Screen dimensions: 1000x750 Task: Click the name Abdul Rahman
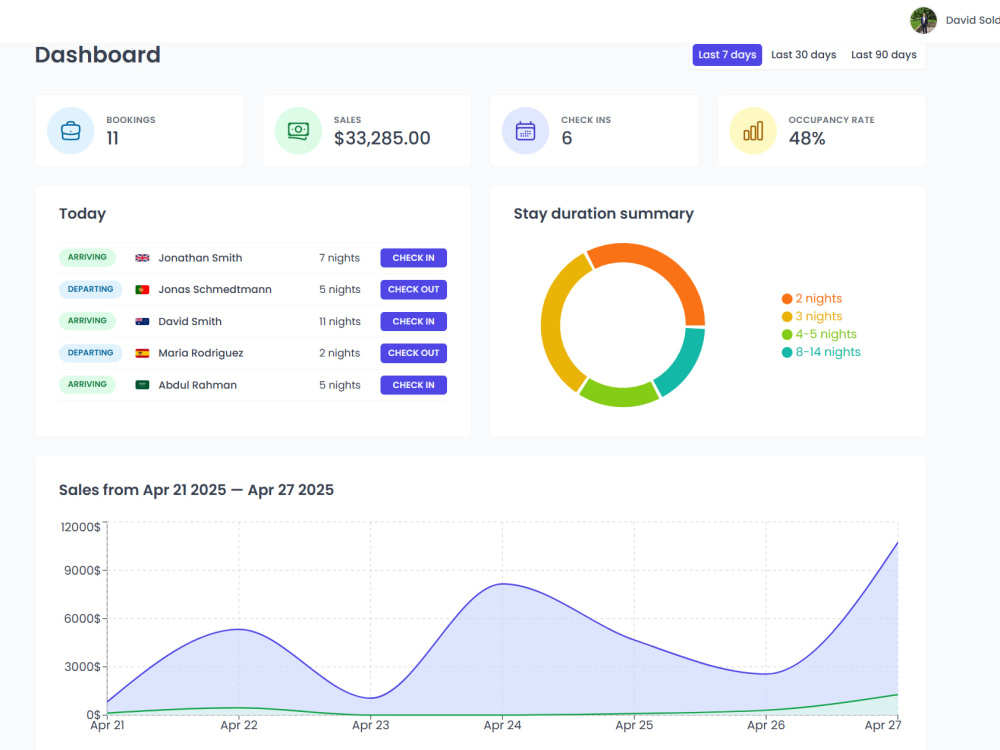point(198,385)
